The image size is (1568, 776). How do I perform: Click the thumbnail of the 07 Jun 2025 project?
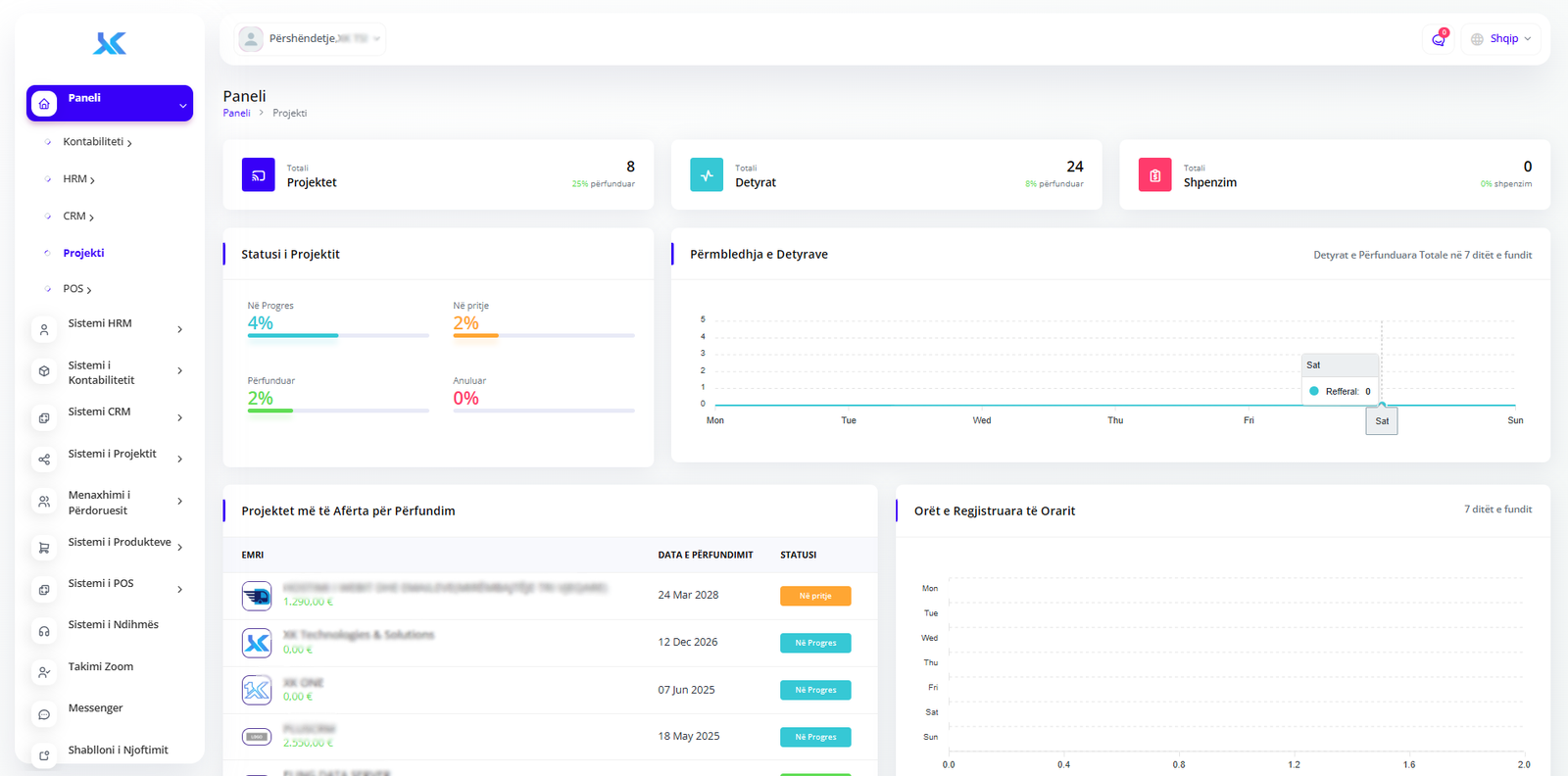pyautogui.click(x=257, y=690)
